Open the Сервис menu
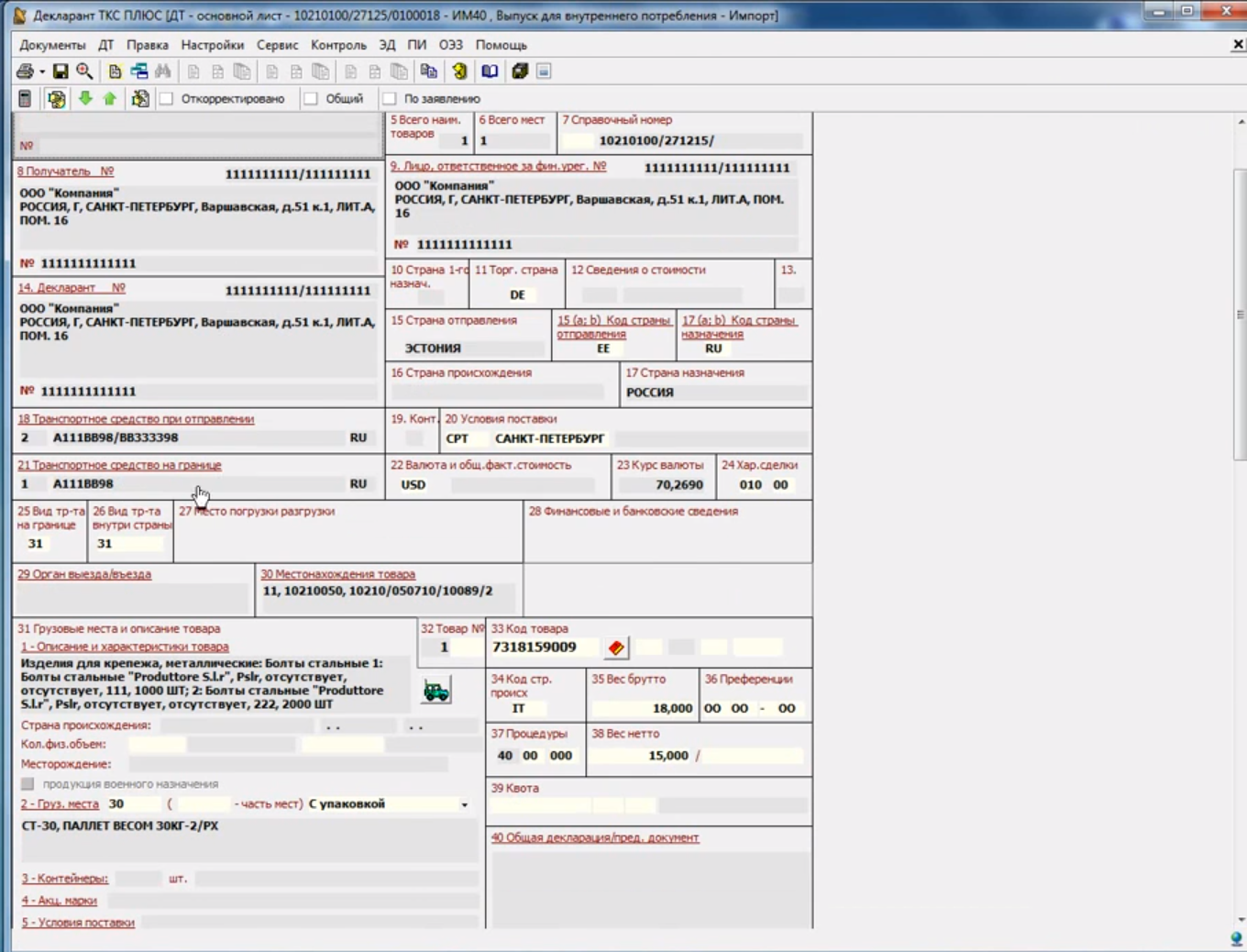This screenshot has height=952, width=1247. pyautogui.click(x=278, y=45)
